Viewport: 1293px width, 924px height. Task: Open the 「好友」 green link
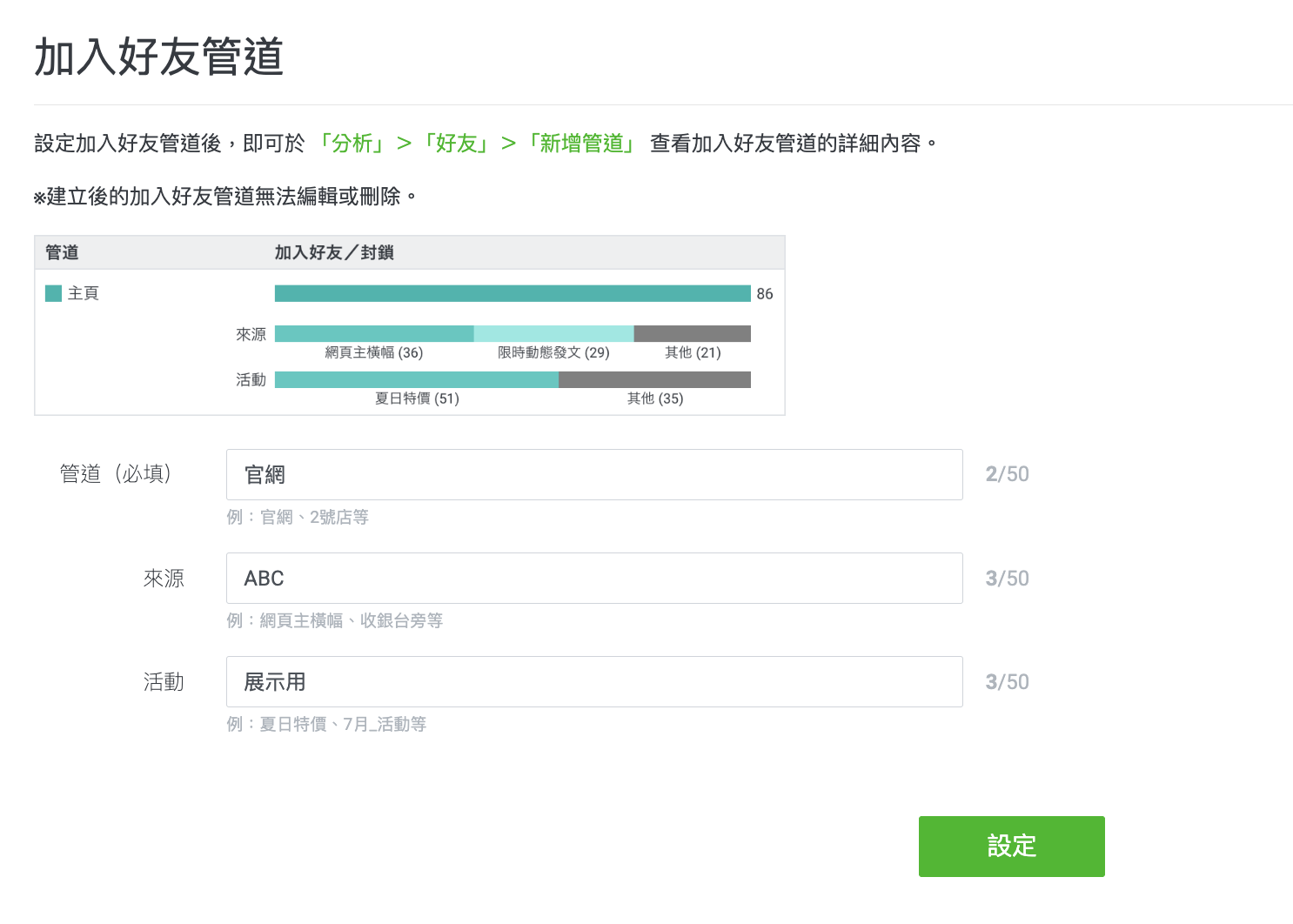point(456,144)
